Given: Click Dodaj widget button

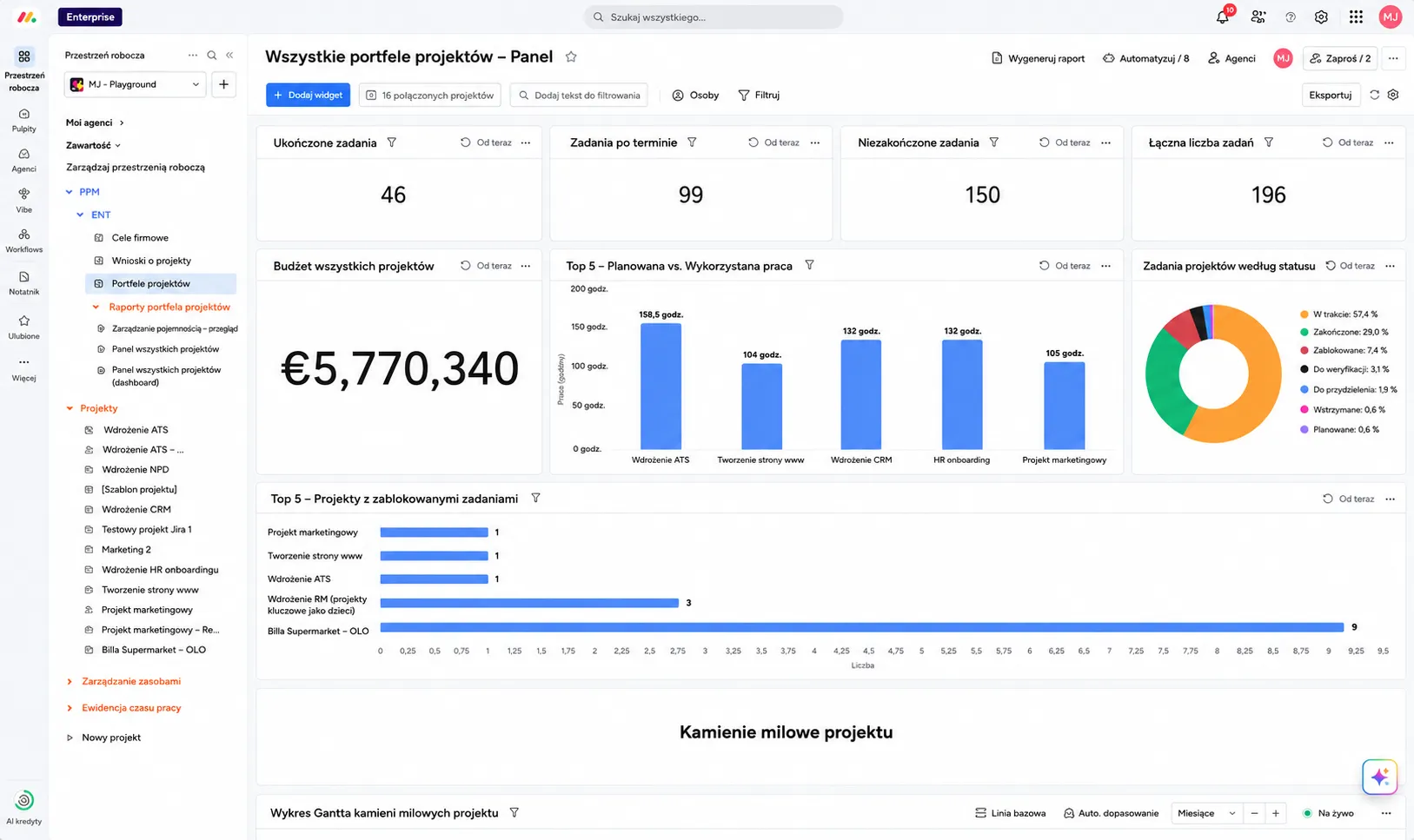Looking at the screenshot, I should coord(308,95).
